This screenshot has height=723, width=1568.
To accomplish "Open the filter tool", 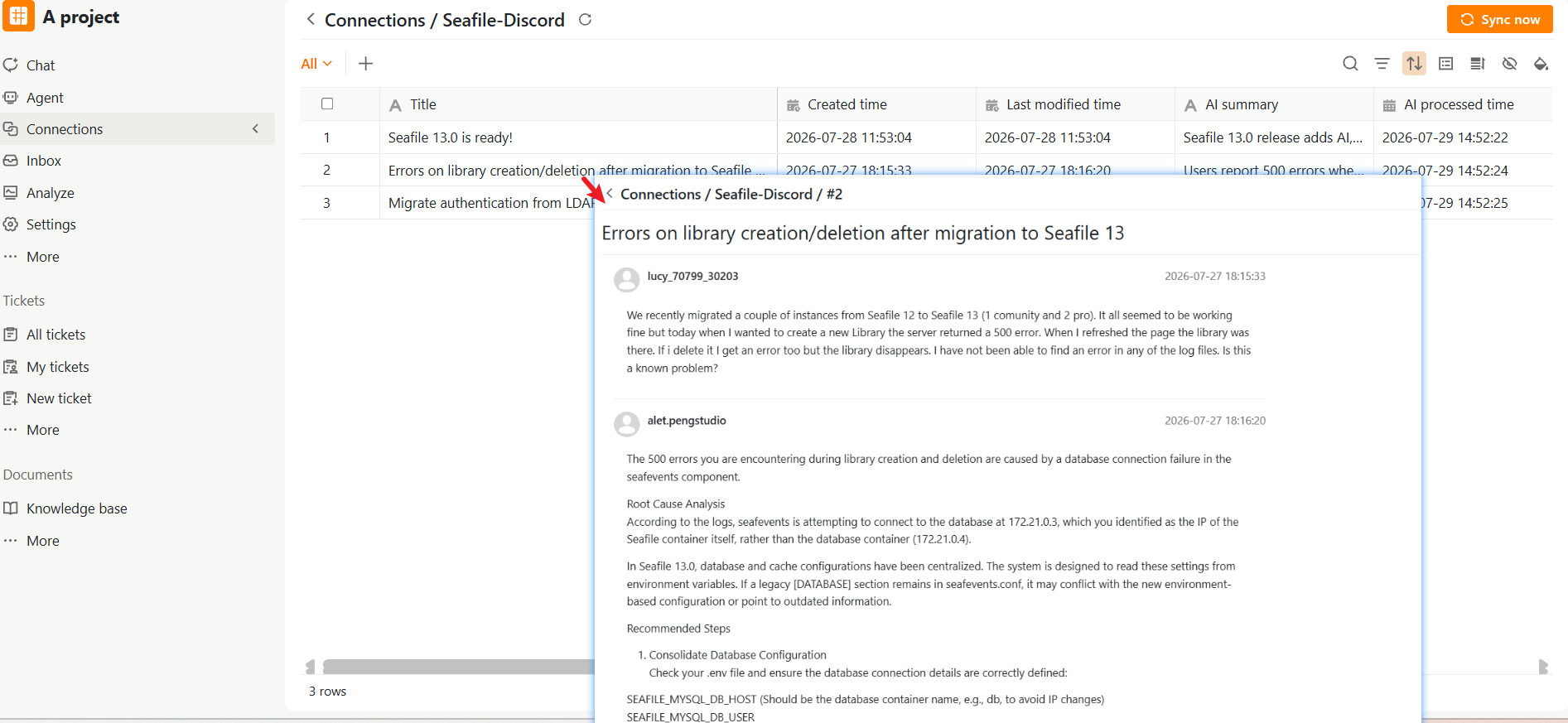I will pyautogui.click(x=1382, y=64).
